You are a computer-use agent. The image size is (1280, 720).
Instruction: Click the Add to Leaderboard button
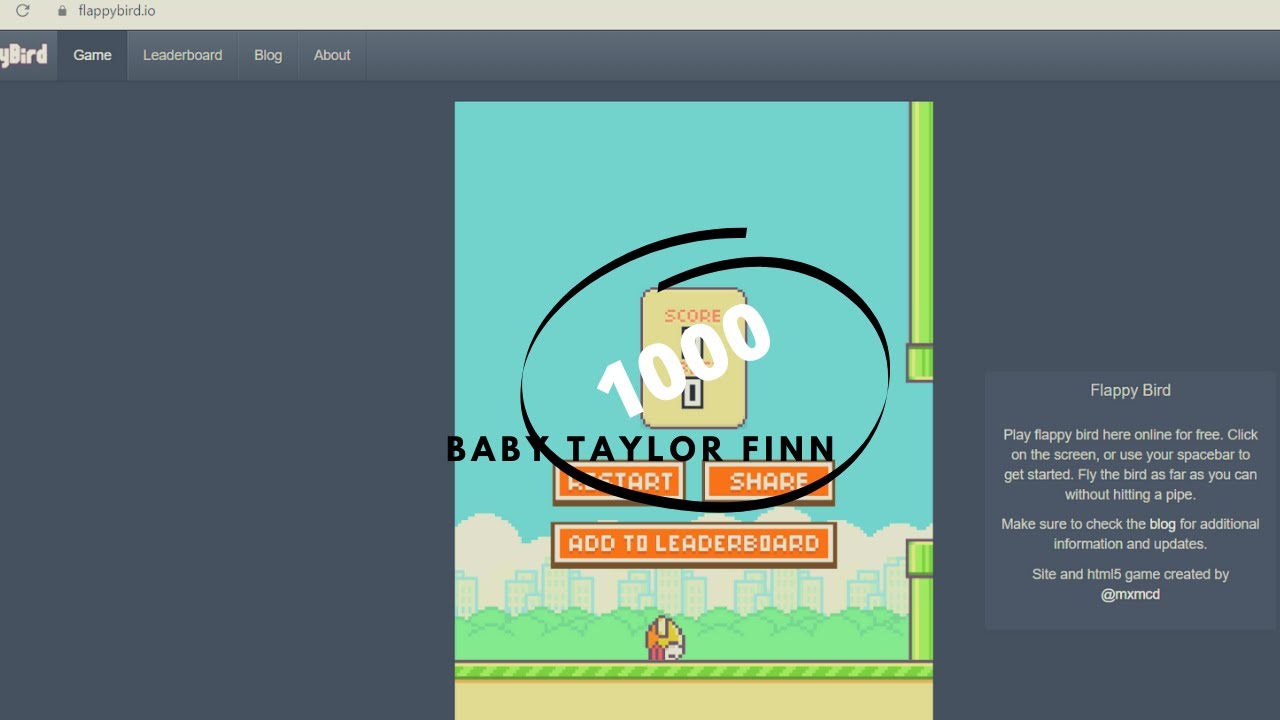point(694,544)
